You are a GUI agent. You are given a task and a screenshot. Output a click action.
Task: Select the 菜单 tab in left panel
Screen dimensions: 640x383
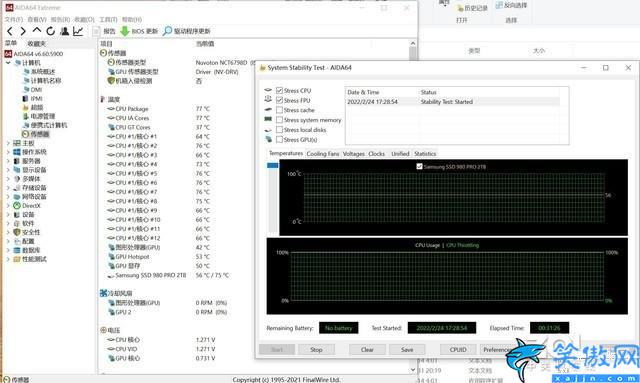click(11, 43)
